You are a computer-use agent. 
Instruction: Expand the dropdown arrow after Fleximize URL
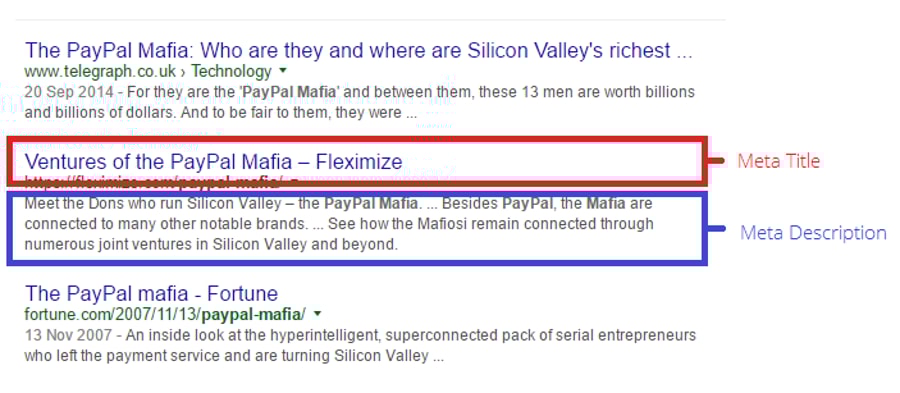[x=294, y=182]
